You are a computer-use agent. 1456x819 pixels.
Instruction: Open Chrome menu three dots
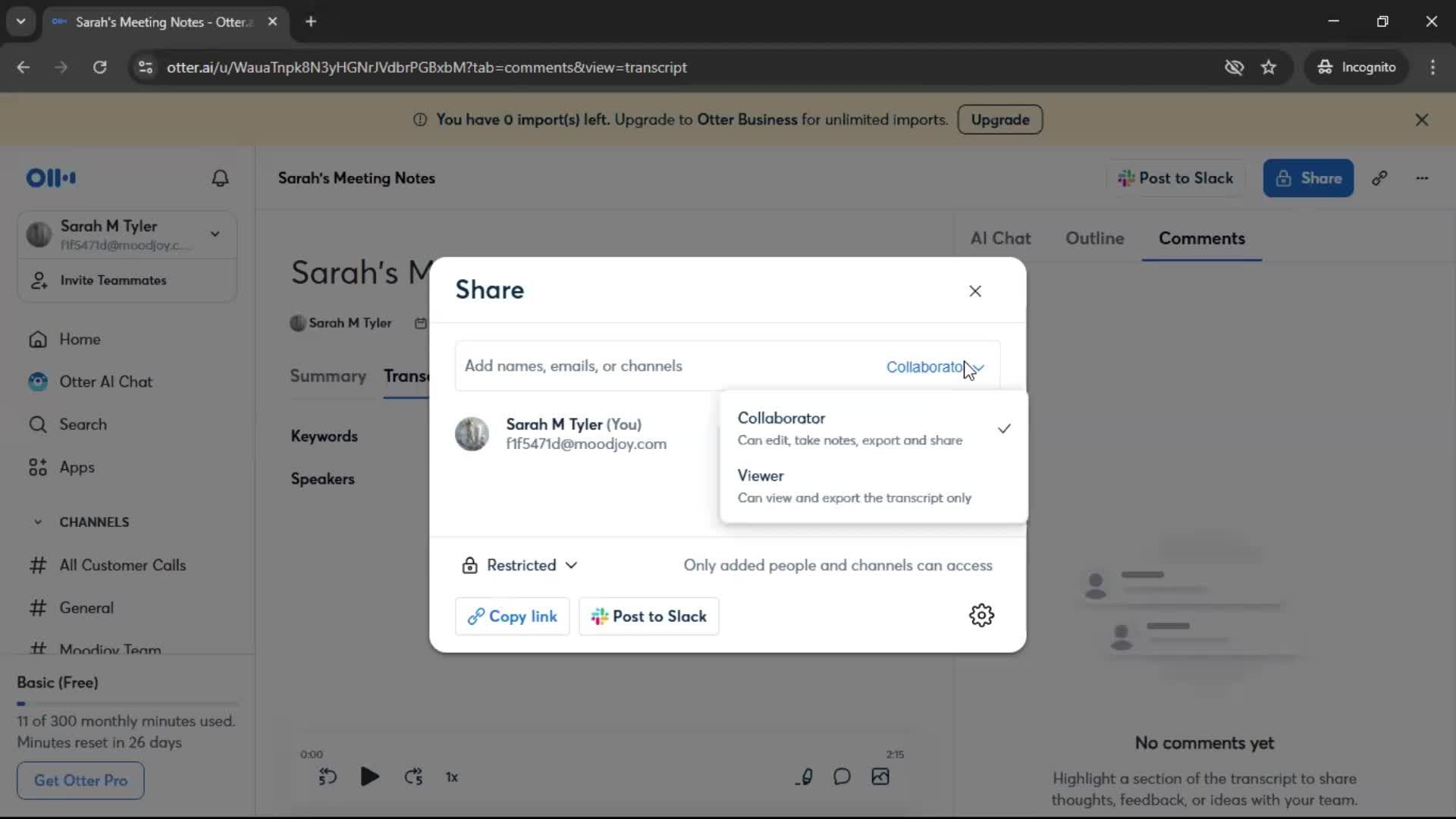coord(1432,67)
